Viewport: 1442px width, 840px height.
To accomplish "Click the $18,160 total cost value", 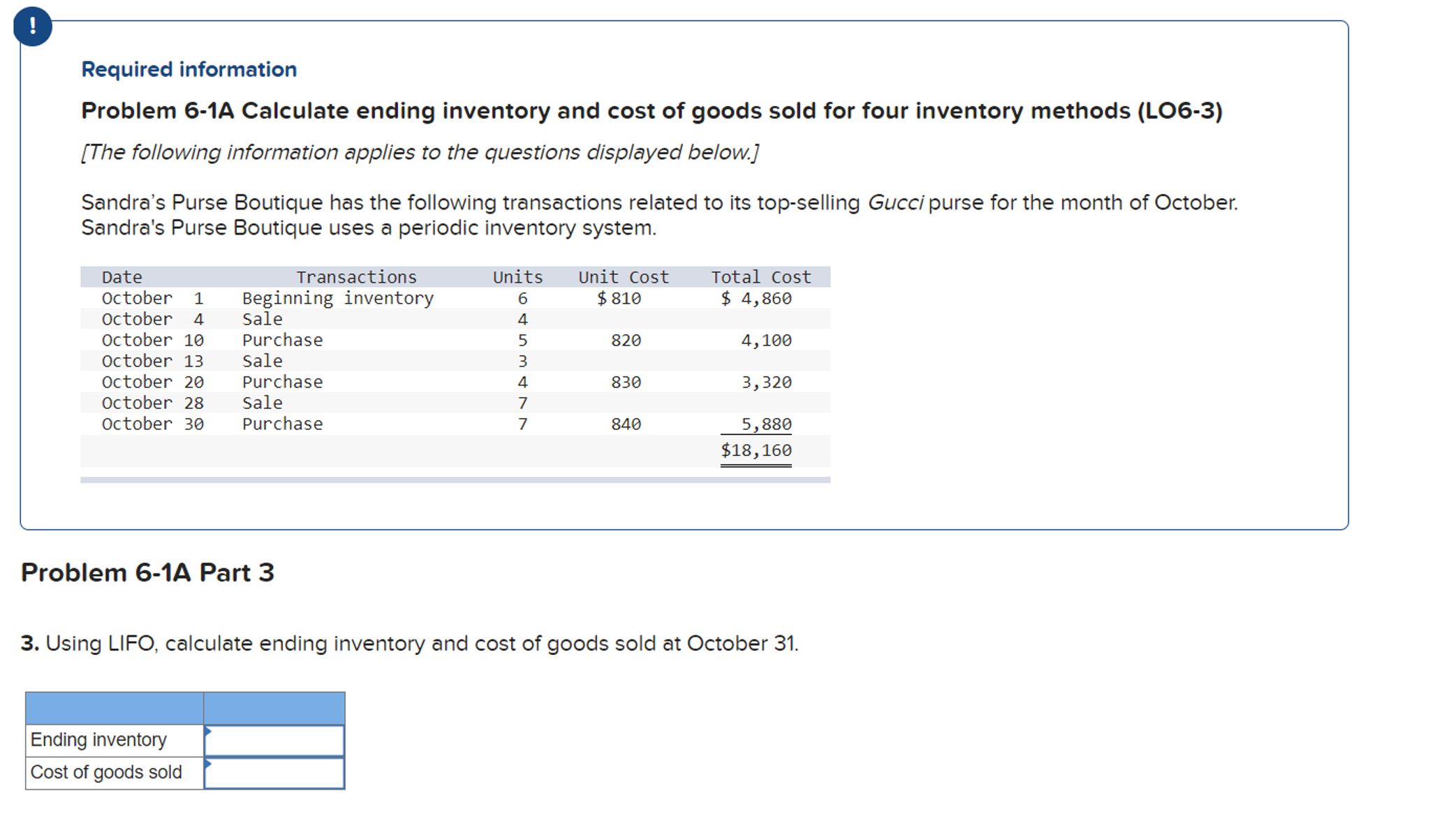I will coord(756,450).
